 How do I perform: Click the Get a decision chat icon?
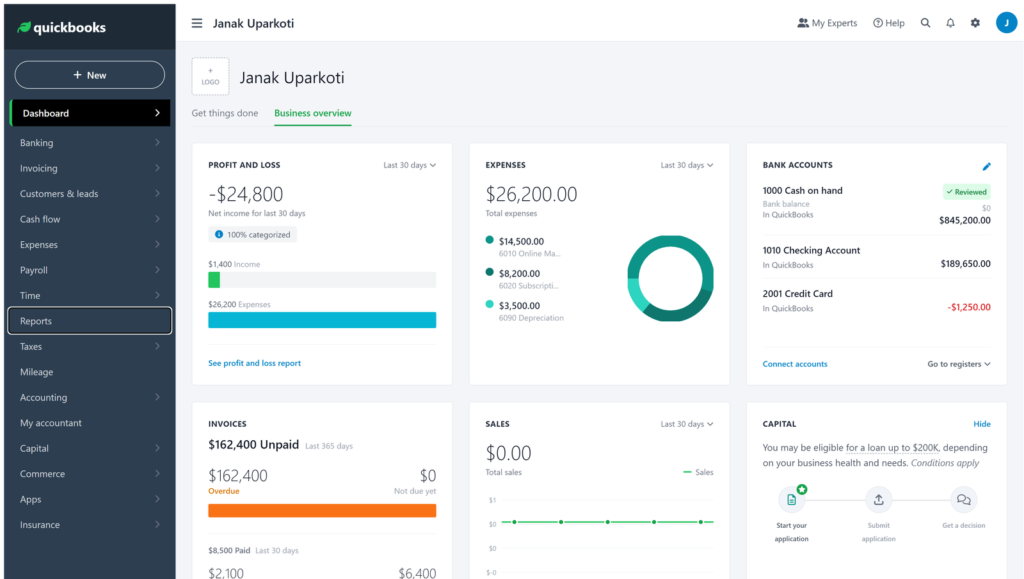(x=963, y=500)
